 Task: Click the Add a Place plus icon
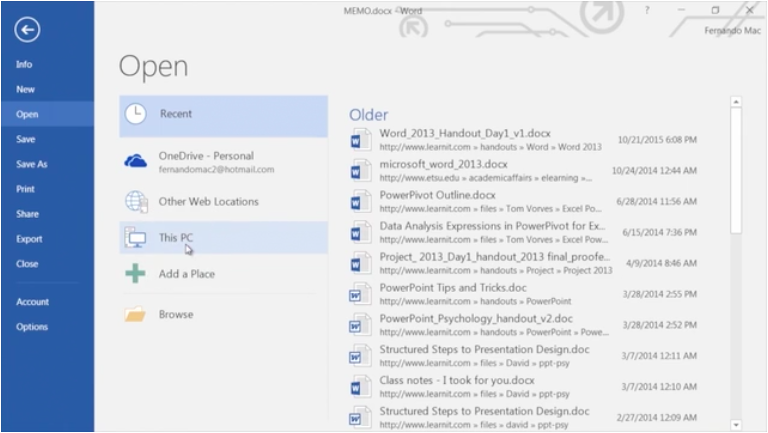click(135, 274)
